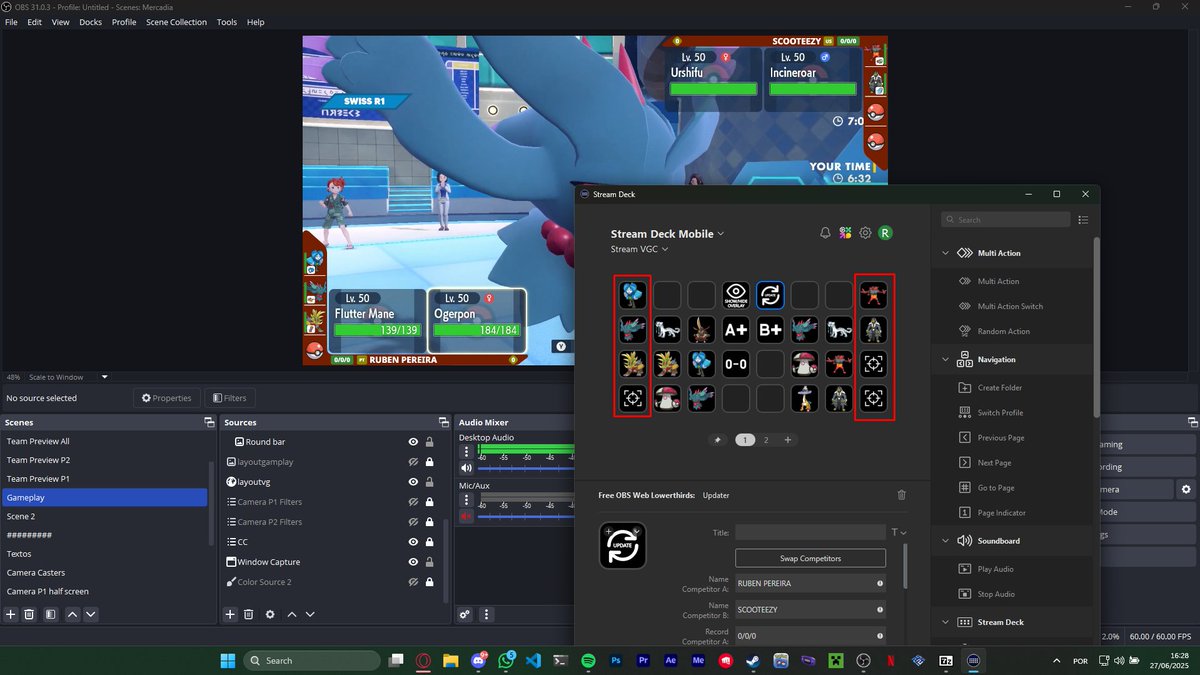The height and width of the screenshot is (675, 1200).
Task: Open the Profile menu
Action: [124, 22]
